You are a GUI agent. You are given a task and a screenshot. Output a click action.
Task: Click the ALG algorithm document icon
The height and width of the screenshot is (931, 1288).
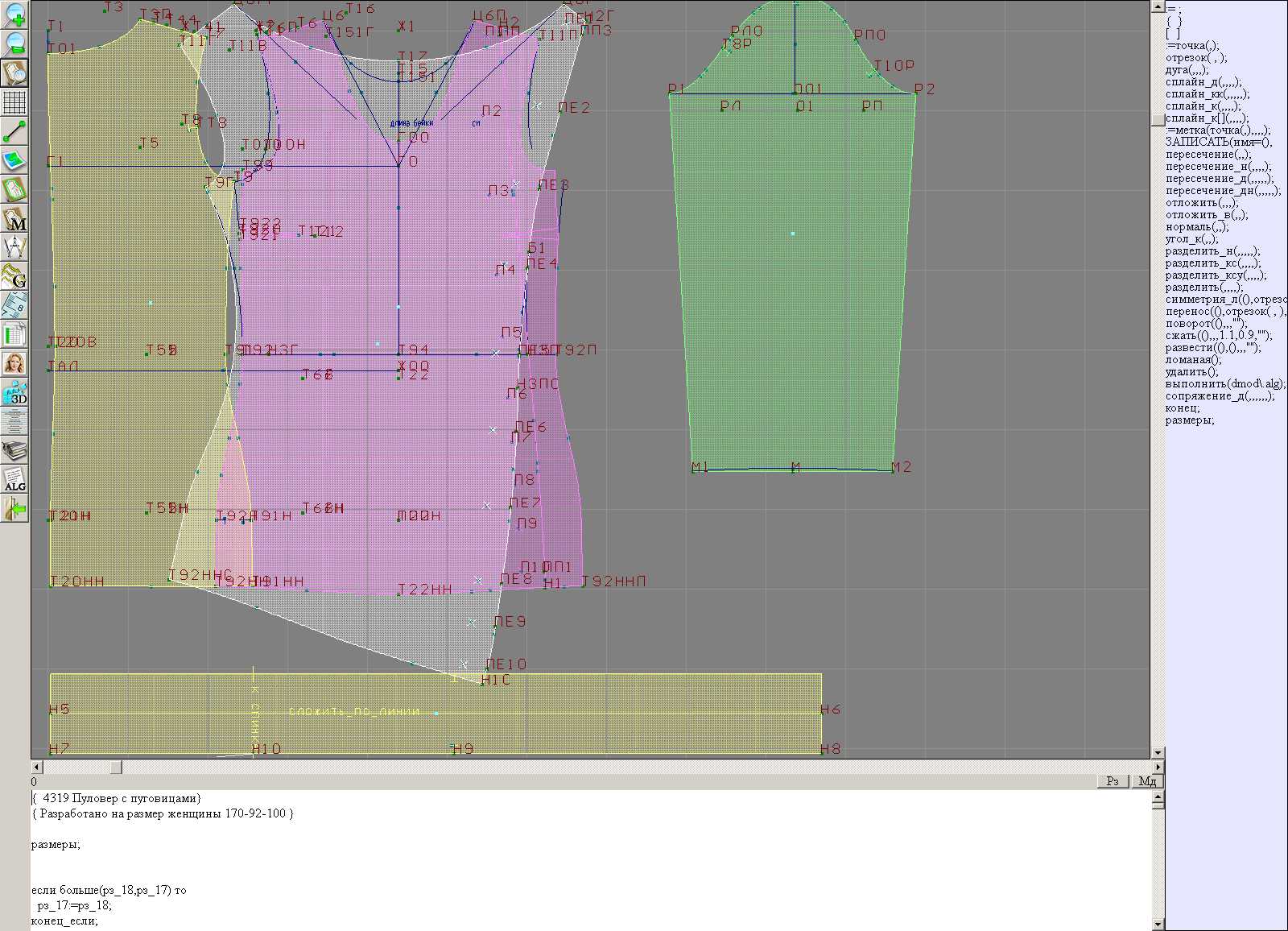tap(14, 479)
